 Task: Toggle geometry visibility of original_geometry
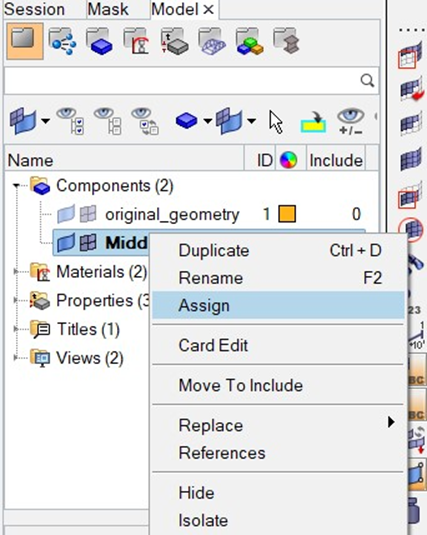click(x=66, y=215)
